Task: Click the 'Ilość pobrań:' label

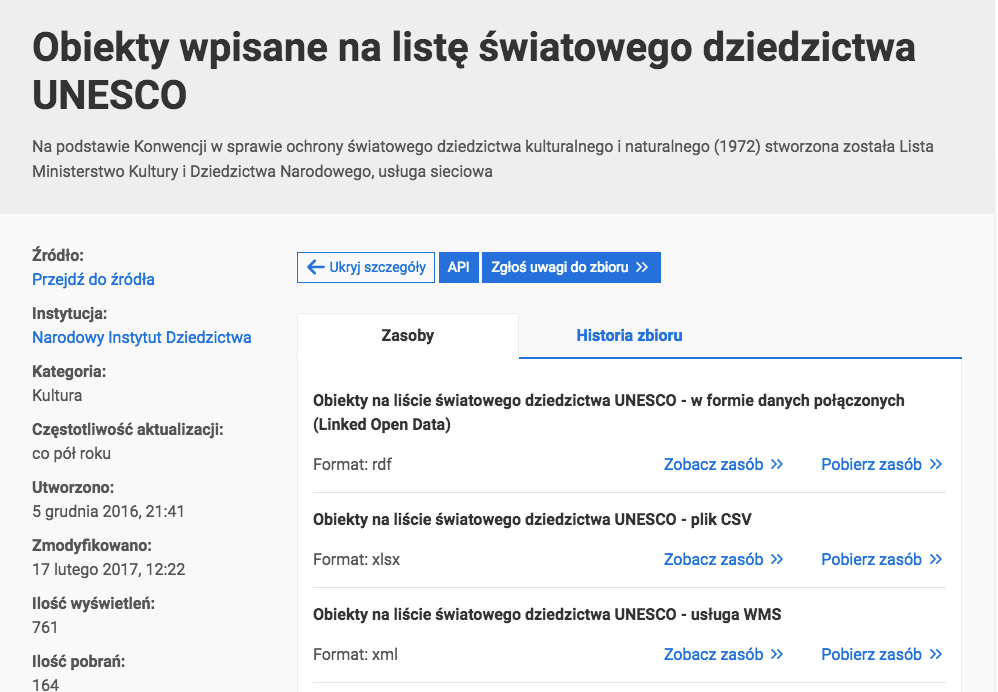Action: [x=78, y=661]
